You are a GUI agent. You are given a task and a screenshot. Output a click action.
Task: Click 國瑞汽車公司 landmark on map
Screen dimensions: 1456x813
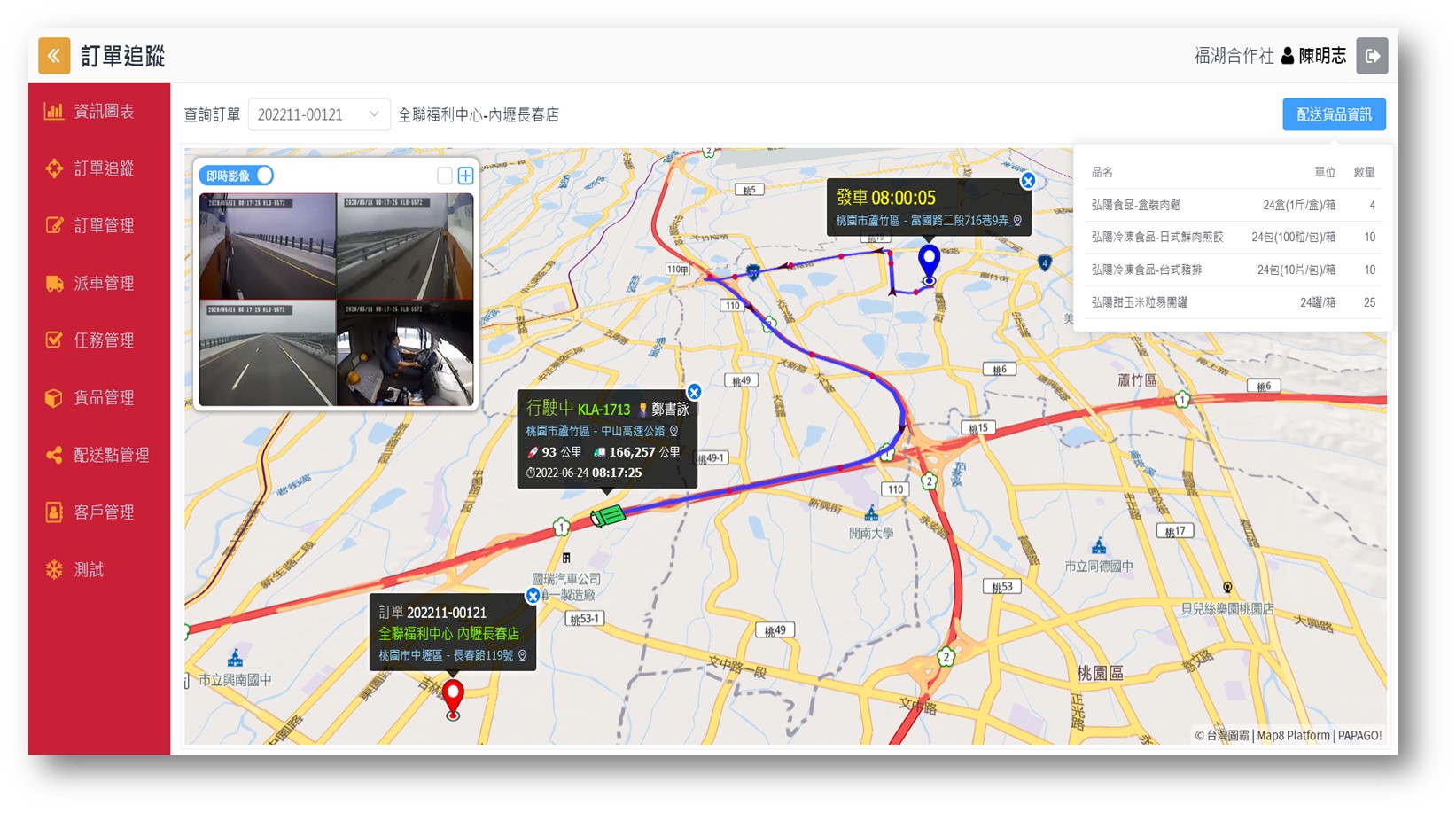566,579
